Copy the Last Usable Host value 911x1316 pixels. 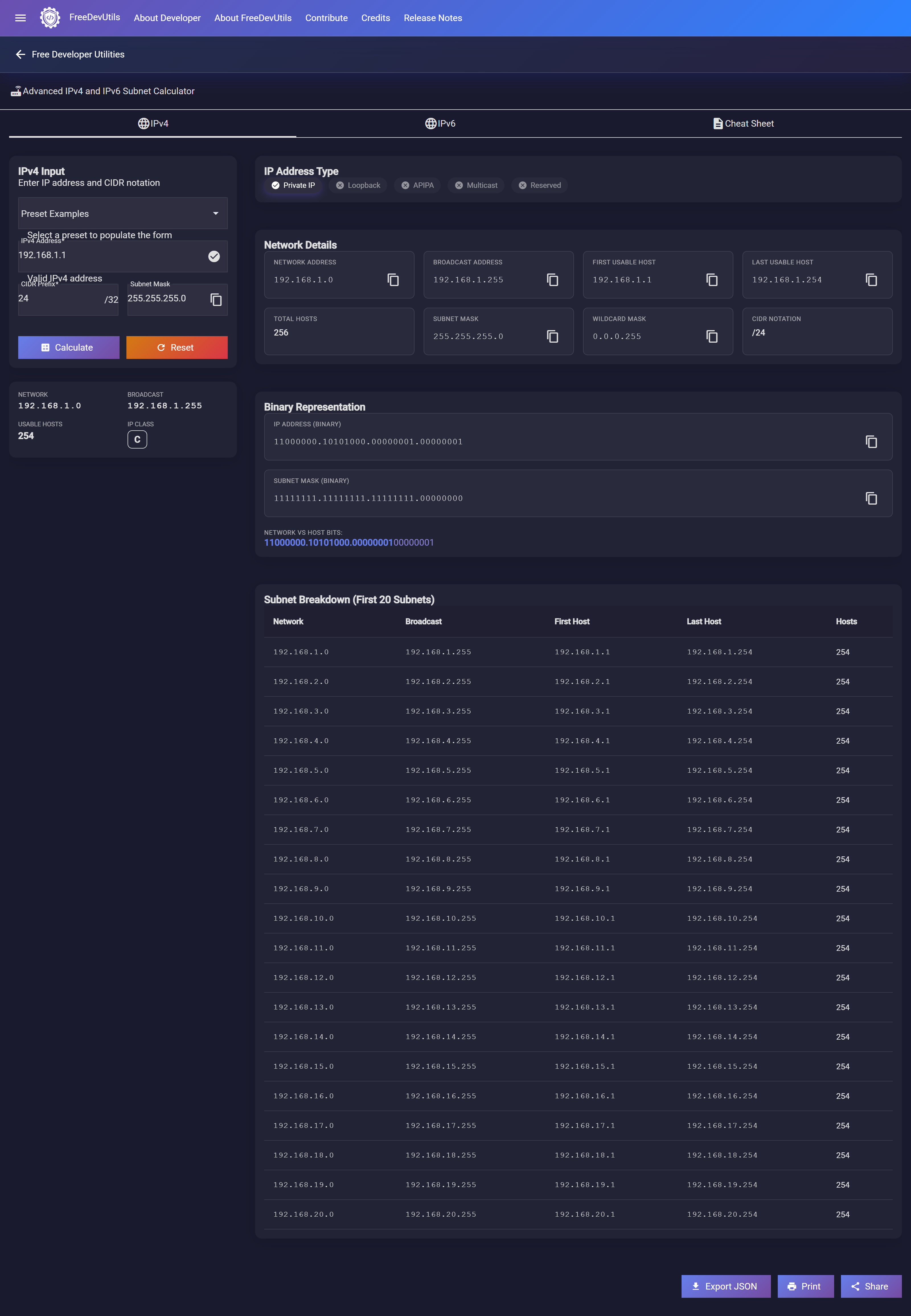coord(871,280)
